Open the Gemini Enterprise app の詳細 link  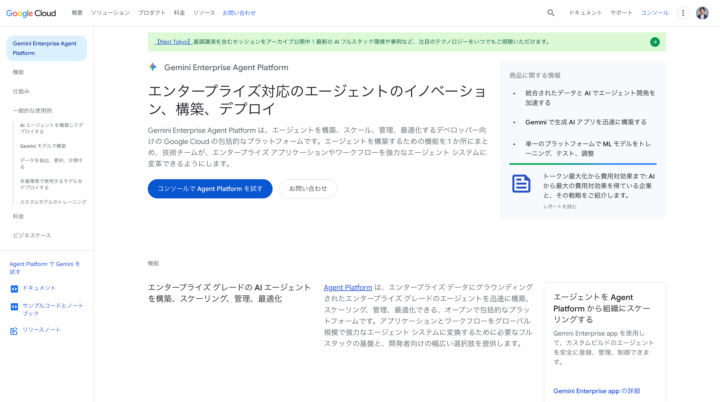point(596,391)
